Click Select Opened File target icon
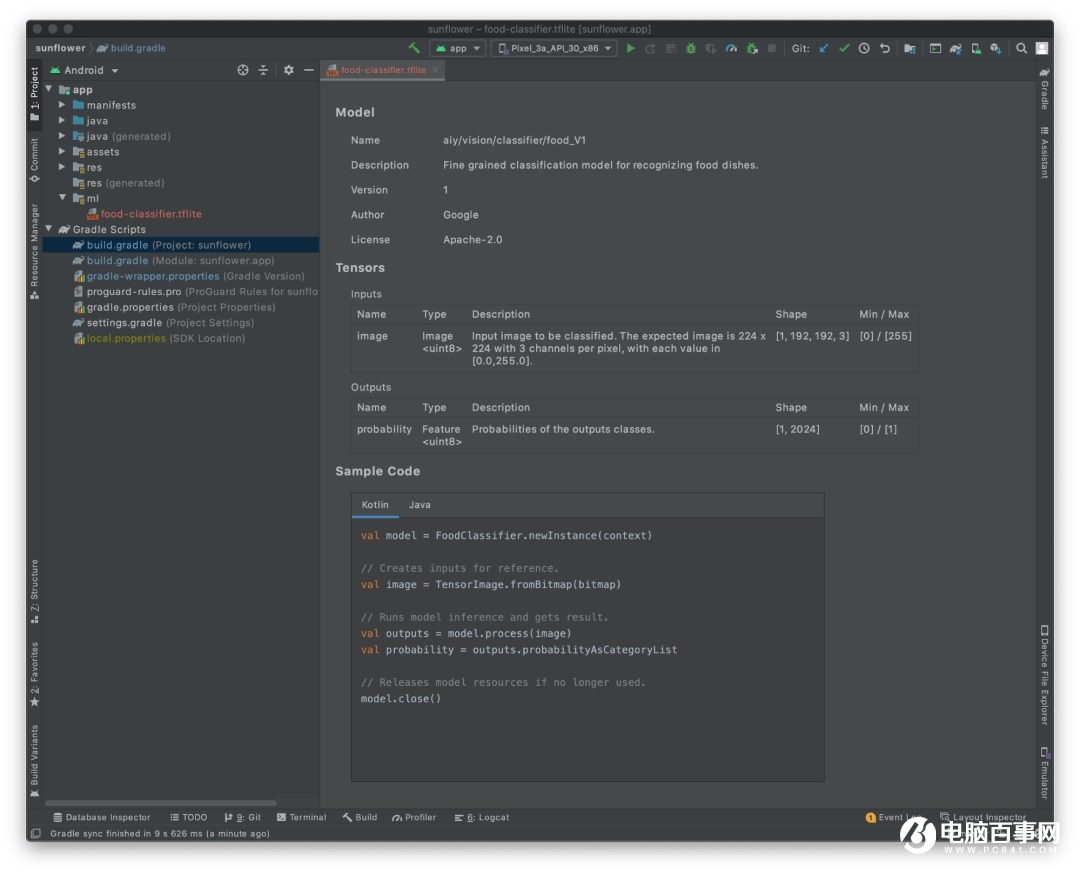The height and width of the screenshot is (874, 1080). coord(242,70)
